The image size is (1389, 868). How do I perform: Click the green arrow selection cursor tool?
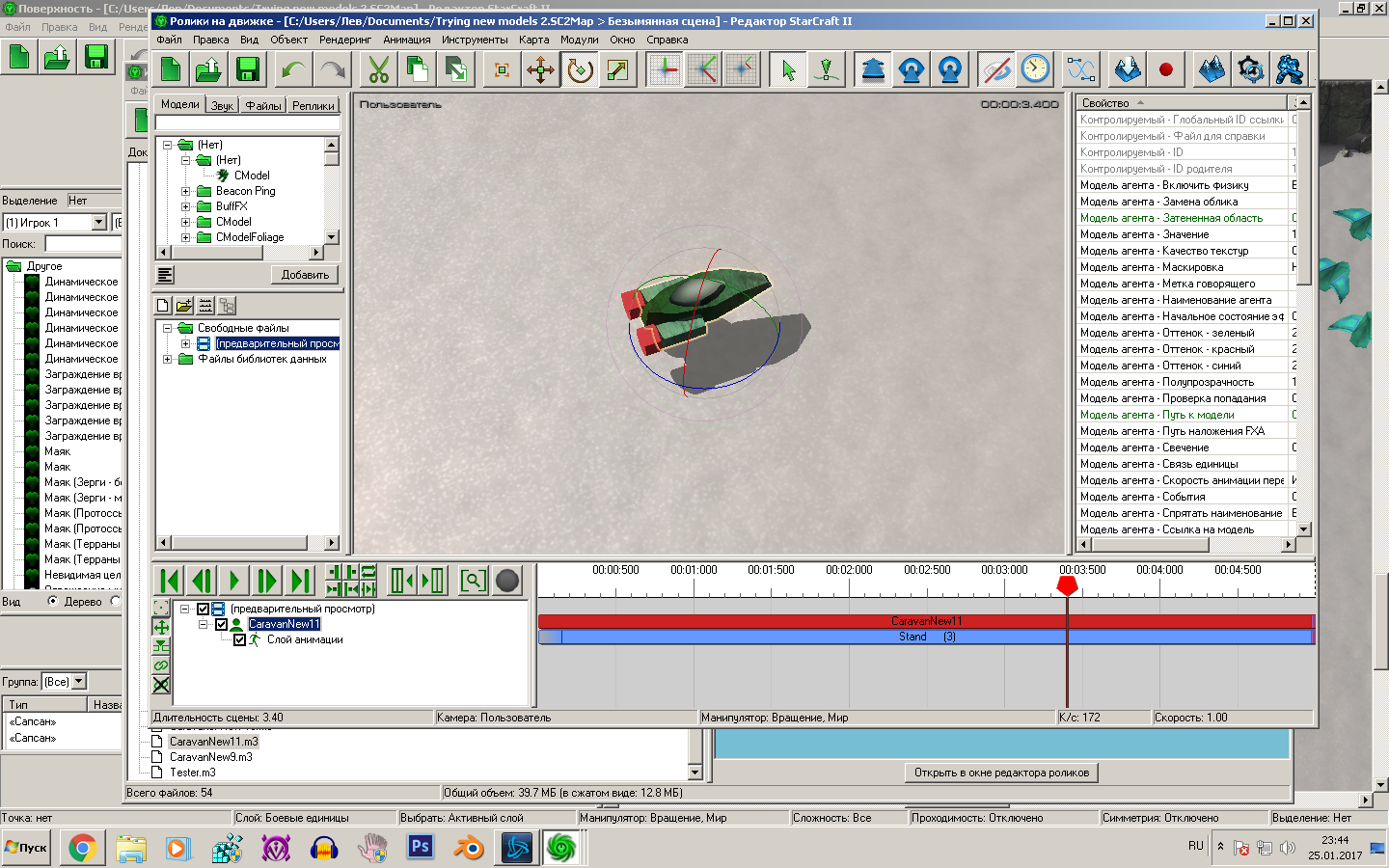(x=788, y=70)
